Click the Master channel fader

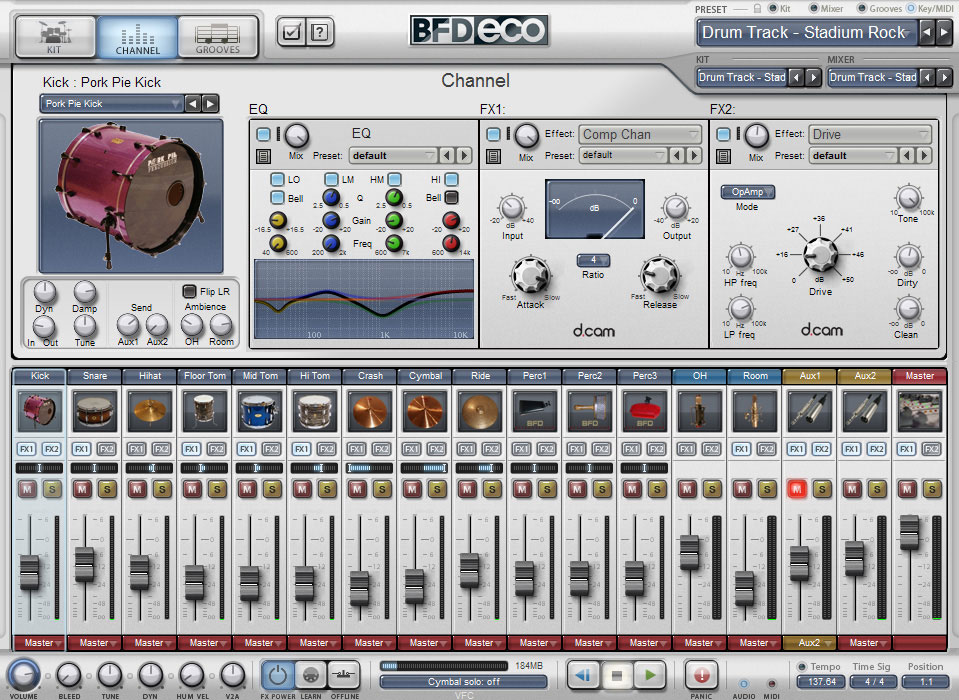tap(909, 530)
